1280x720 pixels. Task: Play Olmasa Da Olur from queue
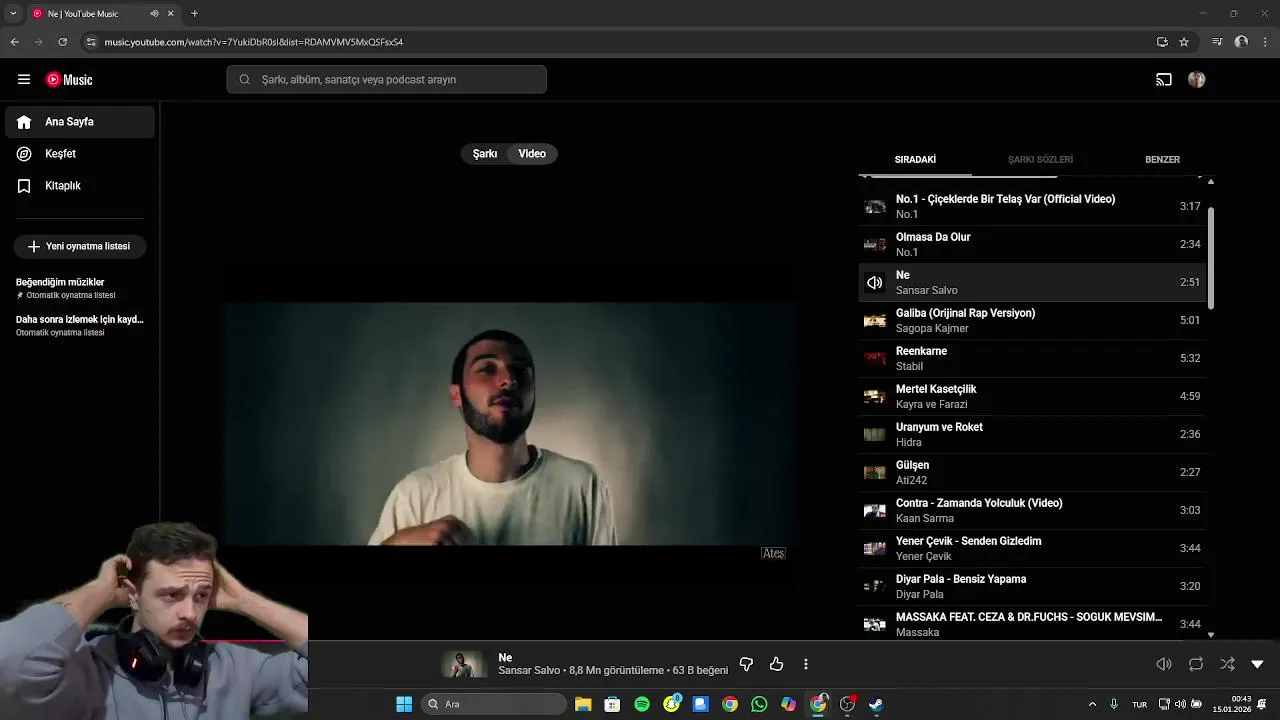1032,244
